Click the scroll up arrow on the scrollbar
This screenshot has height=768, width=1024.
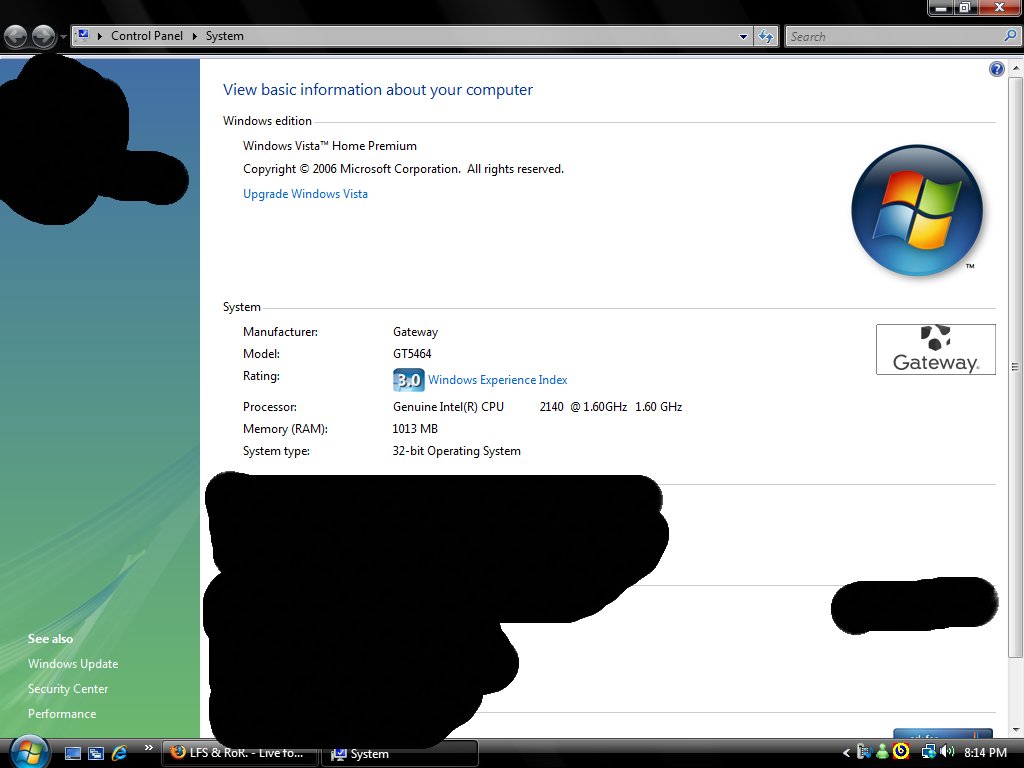coord(1016,68)
